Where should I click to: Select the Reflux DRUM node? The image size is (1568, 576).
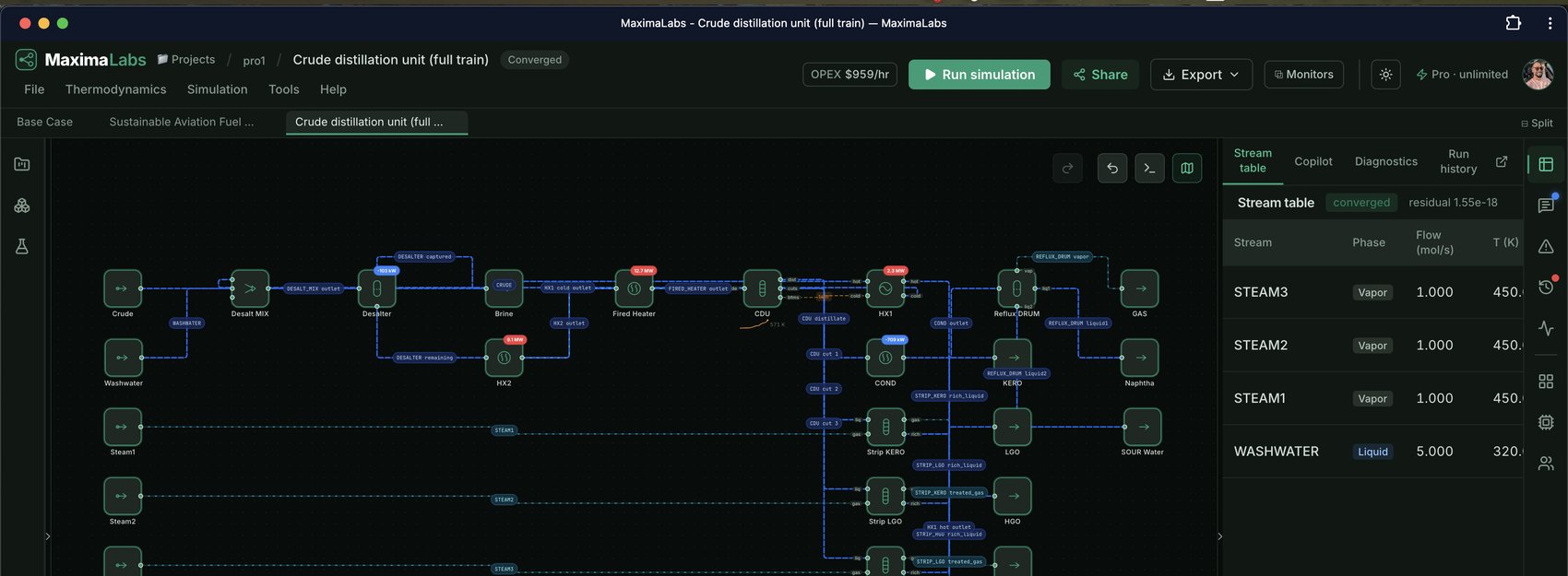(1016, 288)
